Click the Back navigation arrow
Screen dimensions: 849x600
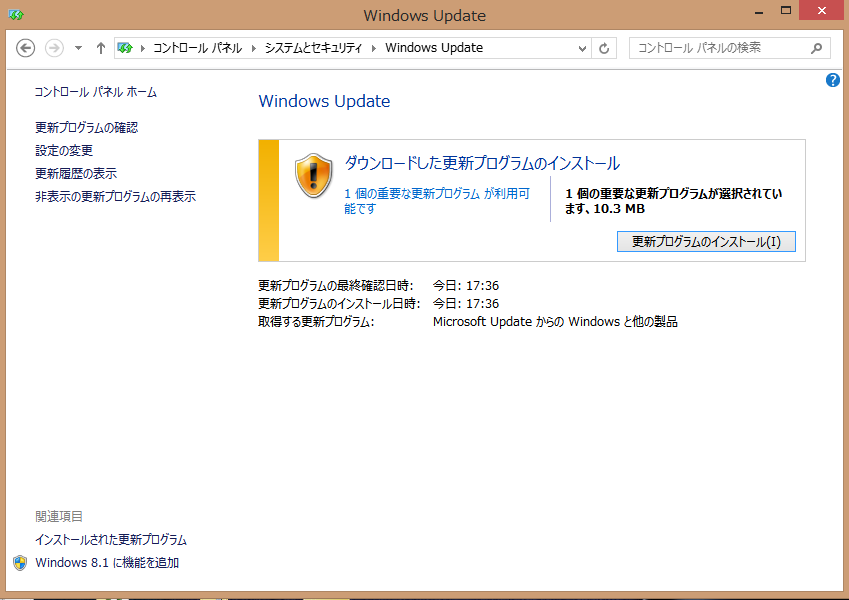[25, 48]
